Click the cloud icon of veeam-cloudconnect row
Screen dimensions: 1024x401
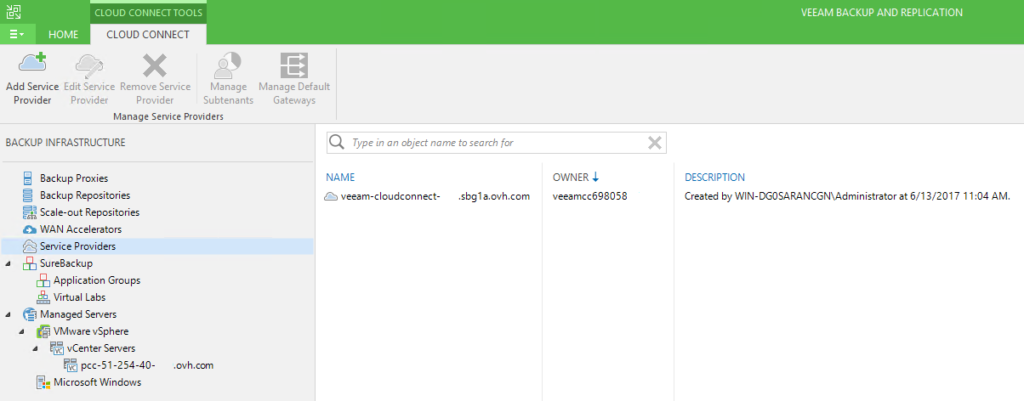coord(331,197)
